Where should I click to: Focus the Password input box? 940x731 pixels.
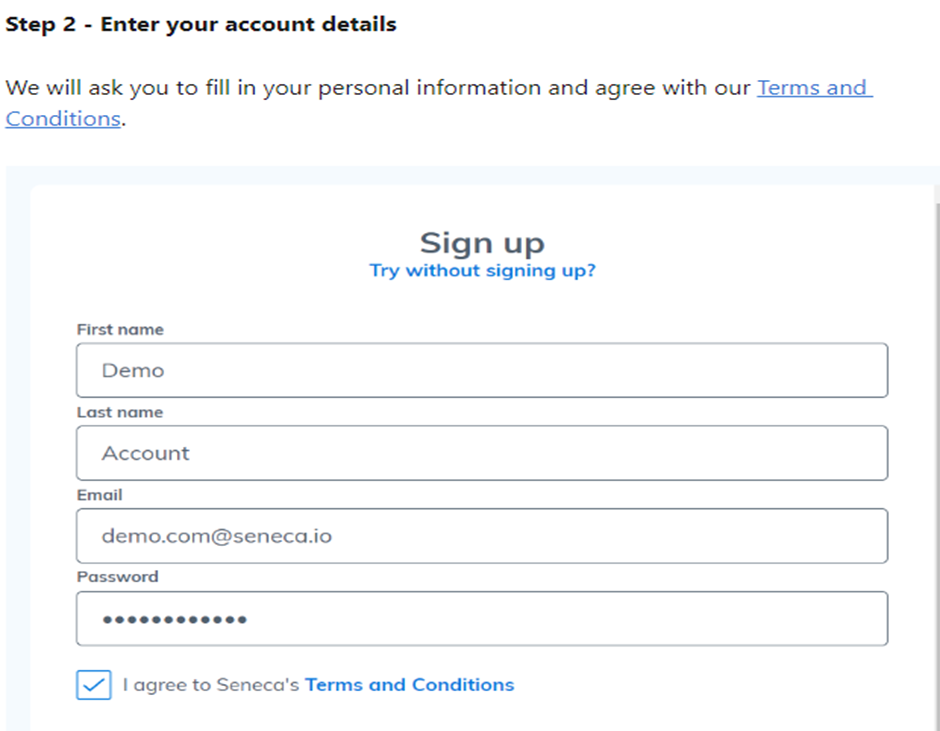coord(482,618)
